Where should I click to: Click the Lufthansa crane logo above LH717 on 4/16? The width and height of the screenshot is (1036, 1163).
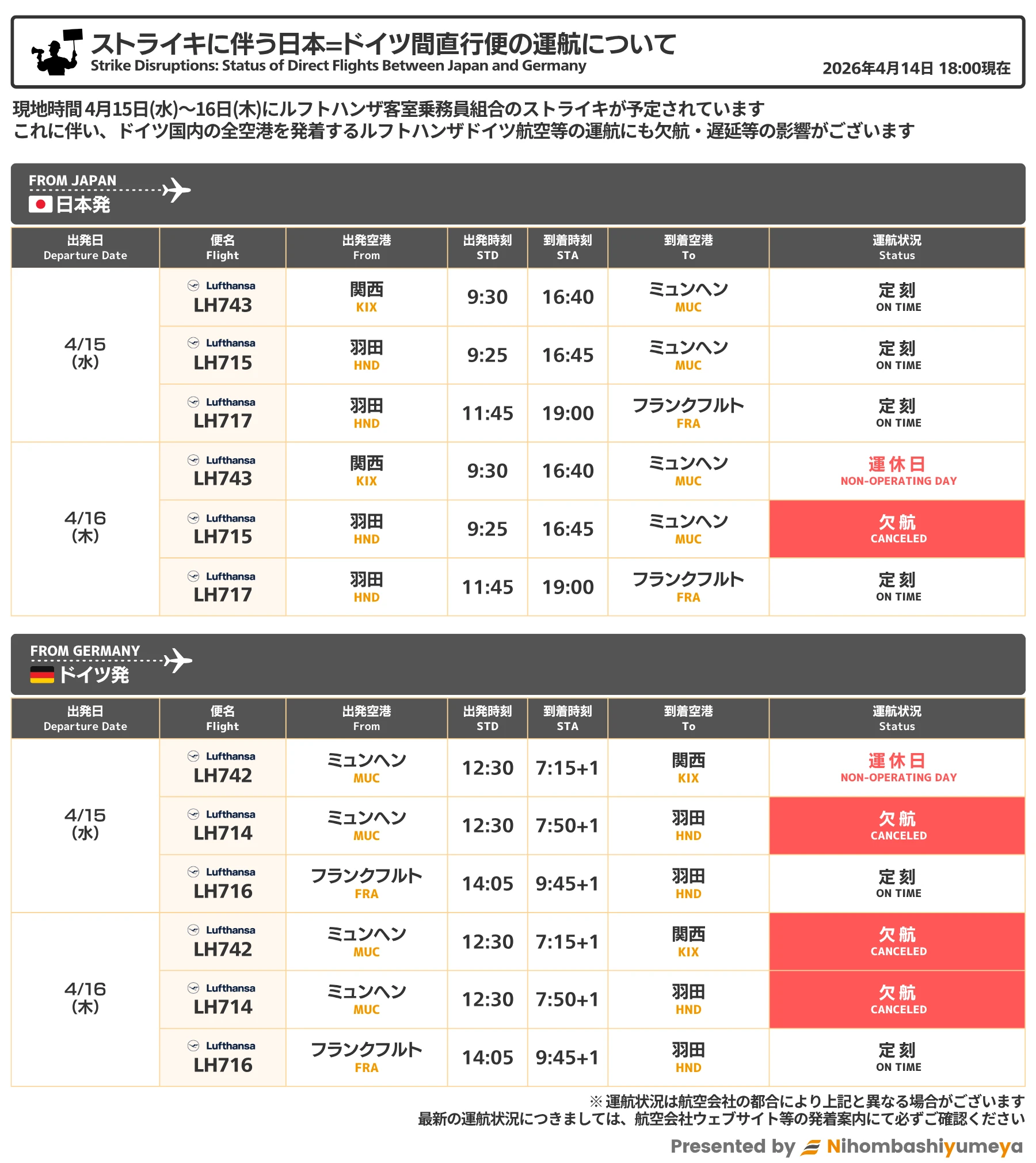(x=193, y=576)
